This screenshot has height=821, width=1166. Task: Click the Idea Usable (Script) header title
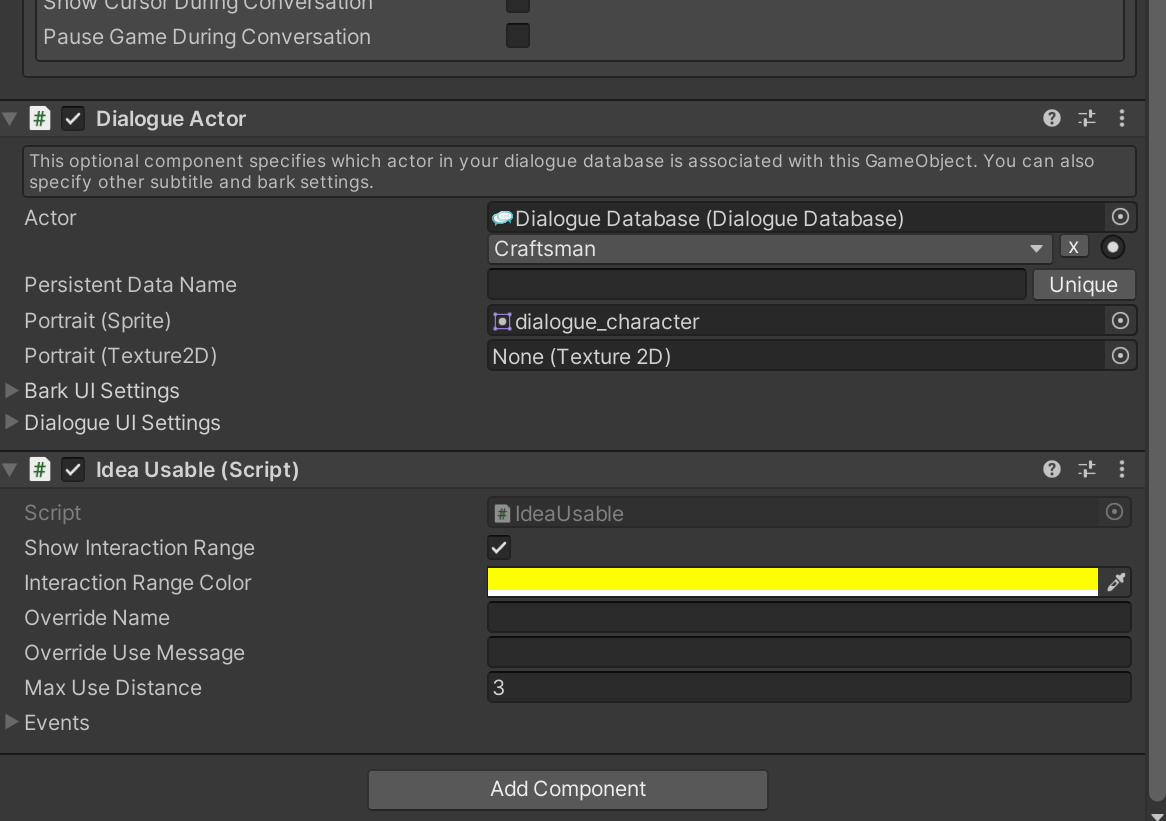(x=198, y=470)
